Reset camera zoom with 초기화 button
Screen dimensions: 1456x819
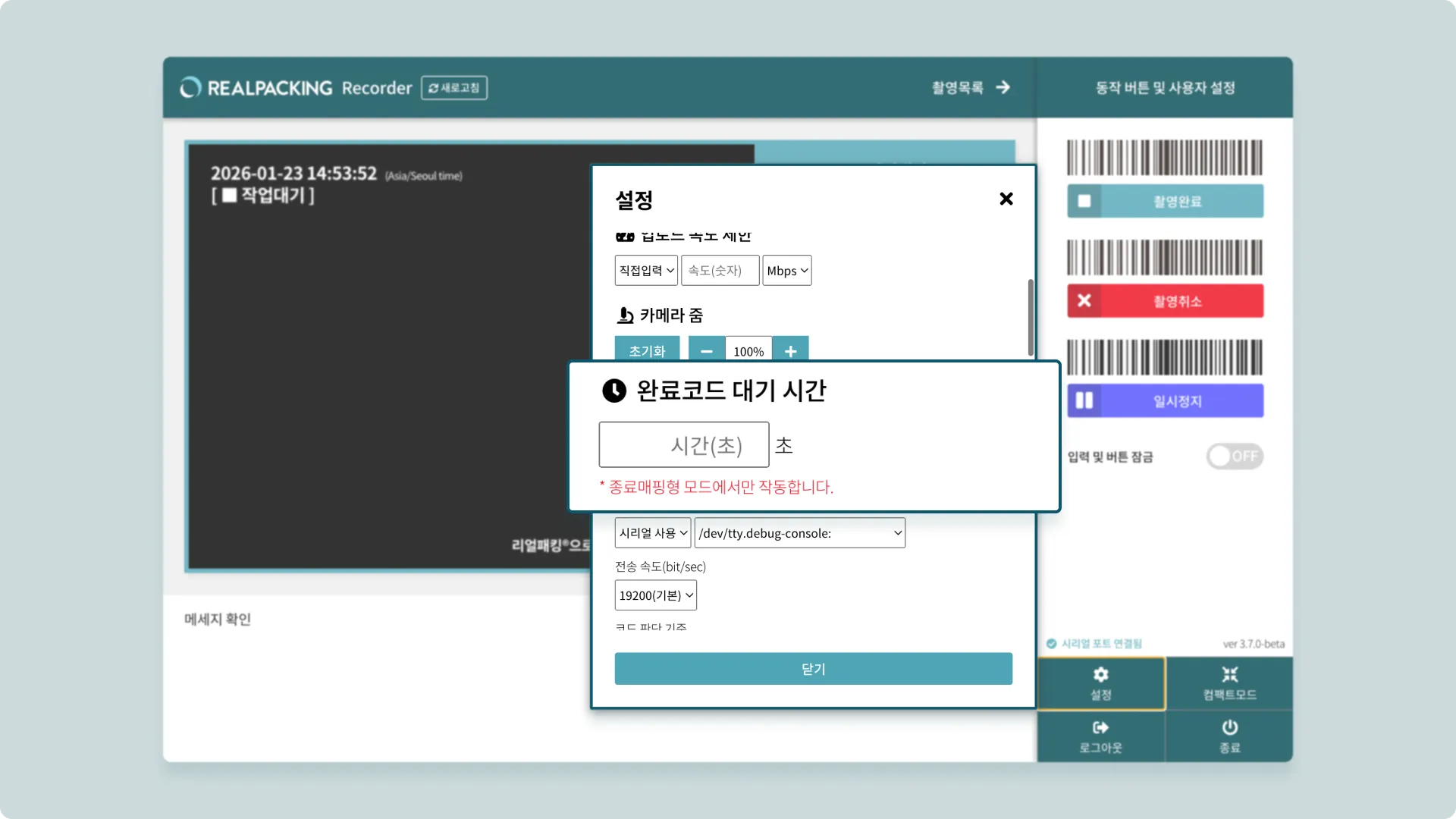(x=647, y=350)
